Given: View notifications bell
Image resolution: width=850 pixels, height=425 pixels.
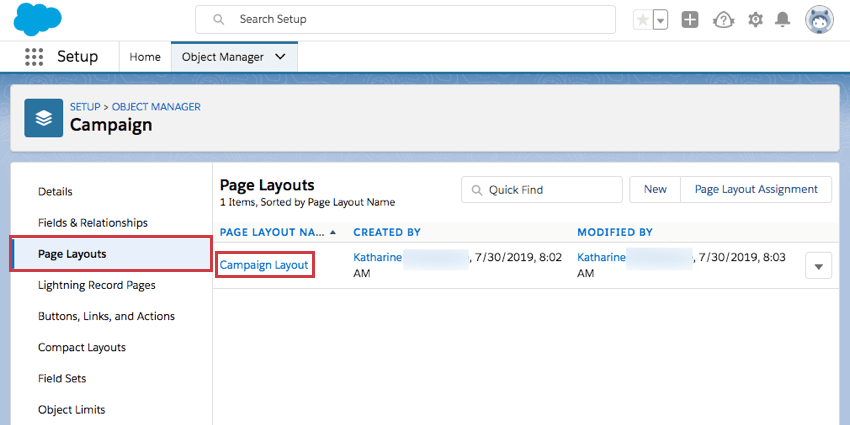Looking at the screenshot, I should pos(782,20).
